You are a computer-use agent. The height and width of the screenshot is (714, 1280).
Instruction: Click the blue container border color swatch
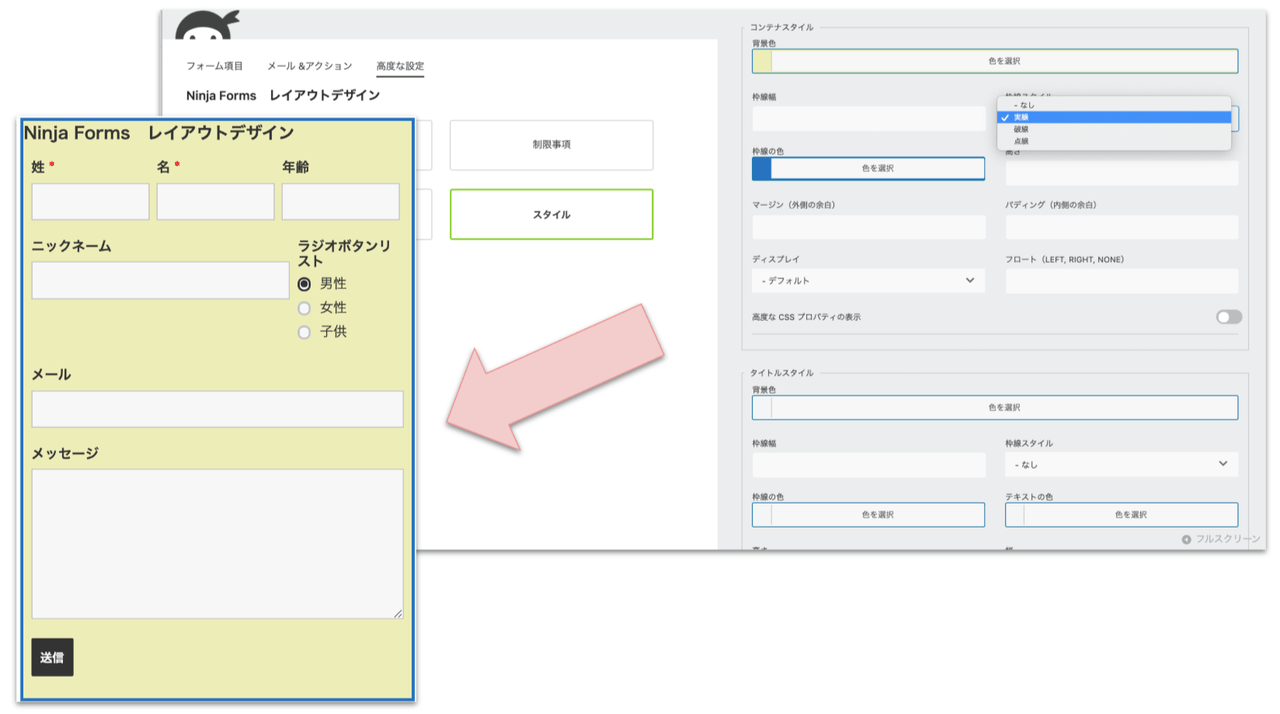762,168
